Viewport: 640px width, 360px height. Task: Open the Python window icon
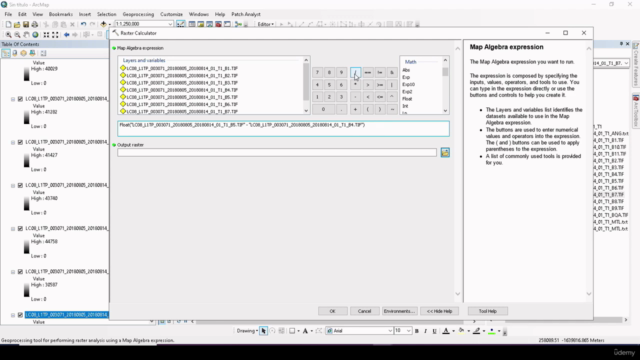pos(227,24)
